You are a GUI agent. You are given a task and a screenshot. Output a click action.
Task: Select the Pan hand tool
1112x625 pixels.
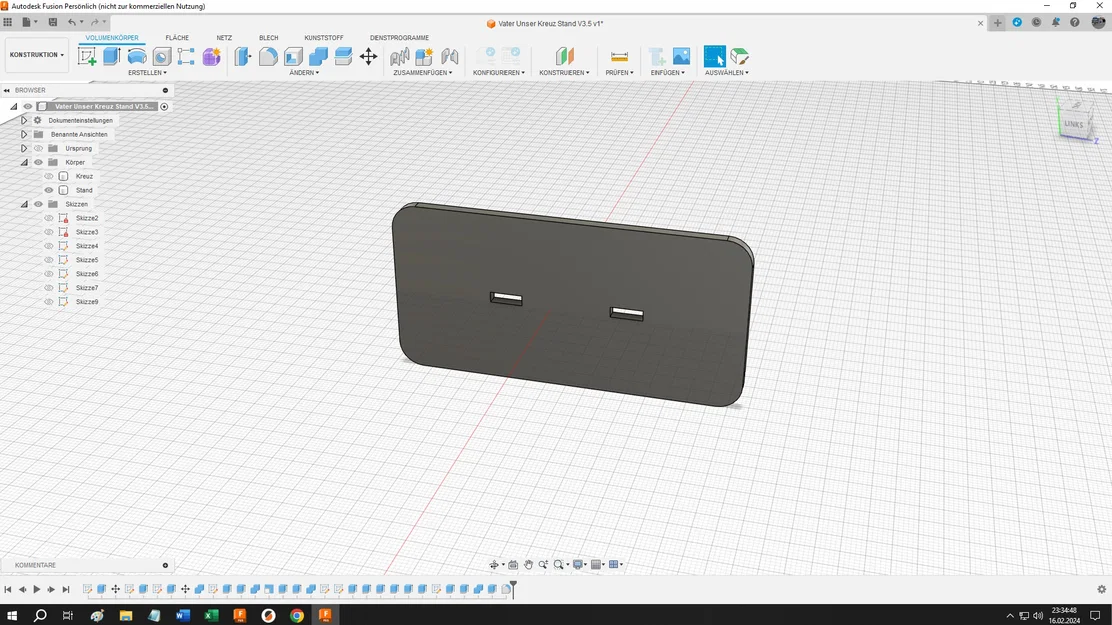[x=528, y=565]
